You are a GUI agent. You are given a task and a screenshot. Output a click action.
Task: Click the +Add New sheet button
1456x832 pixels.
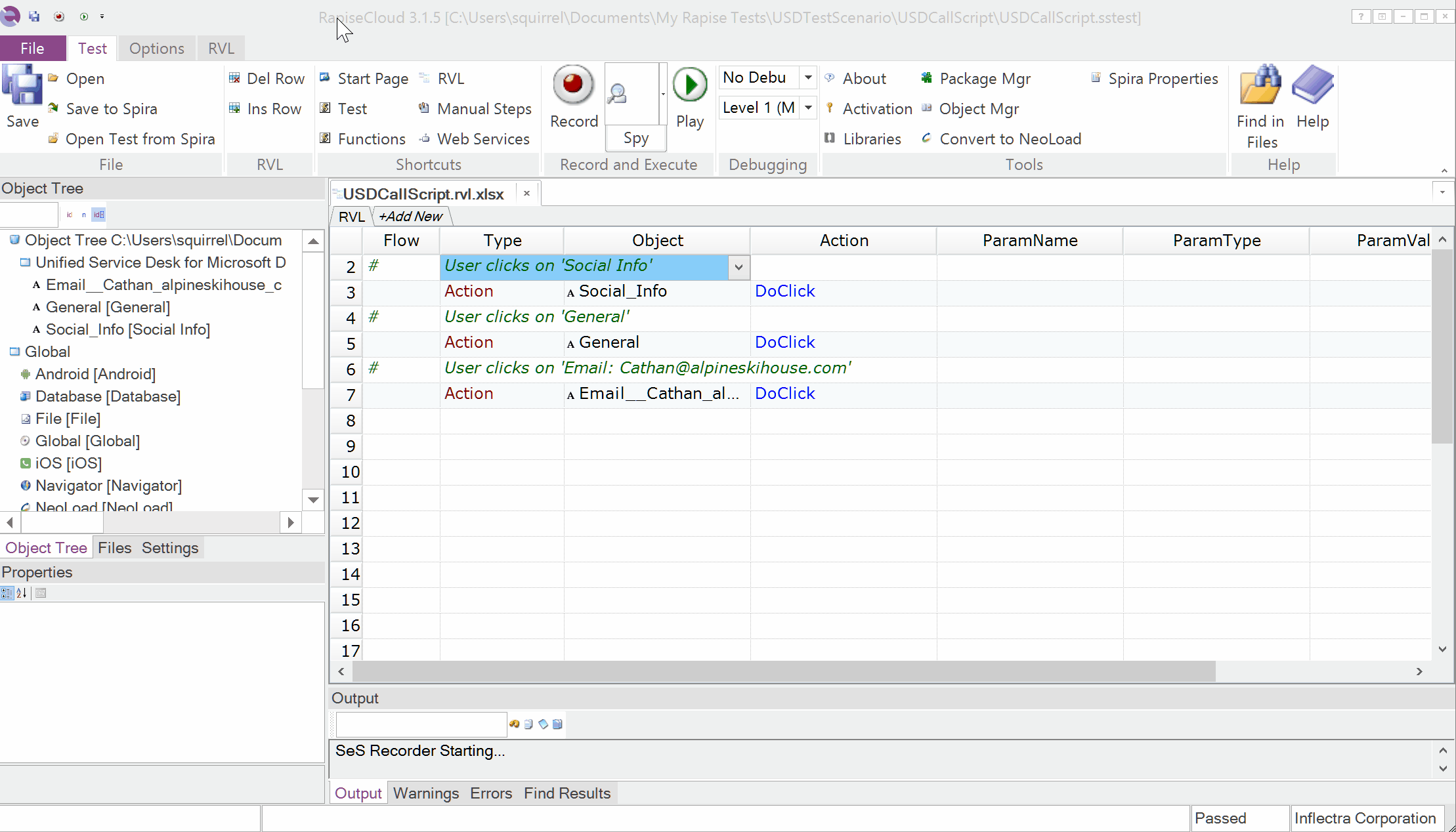coord(411,217)
